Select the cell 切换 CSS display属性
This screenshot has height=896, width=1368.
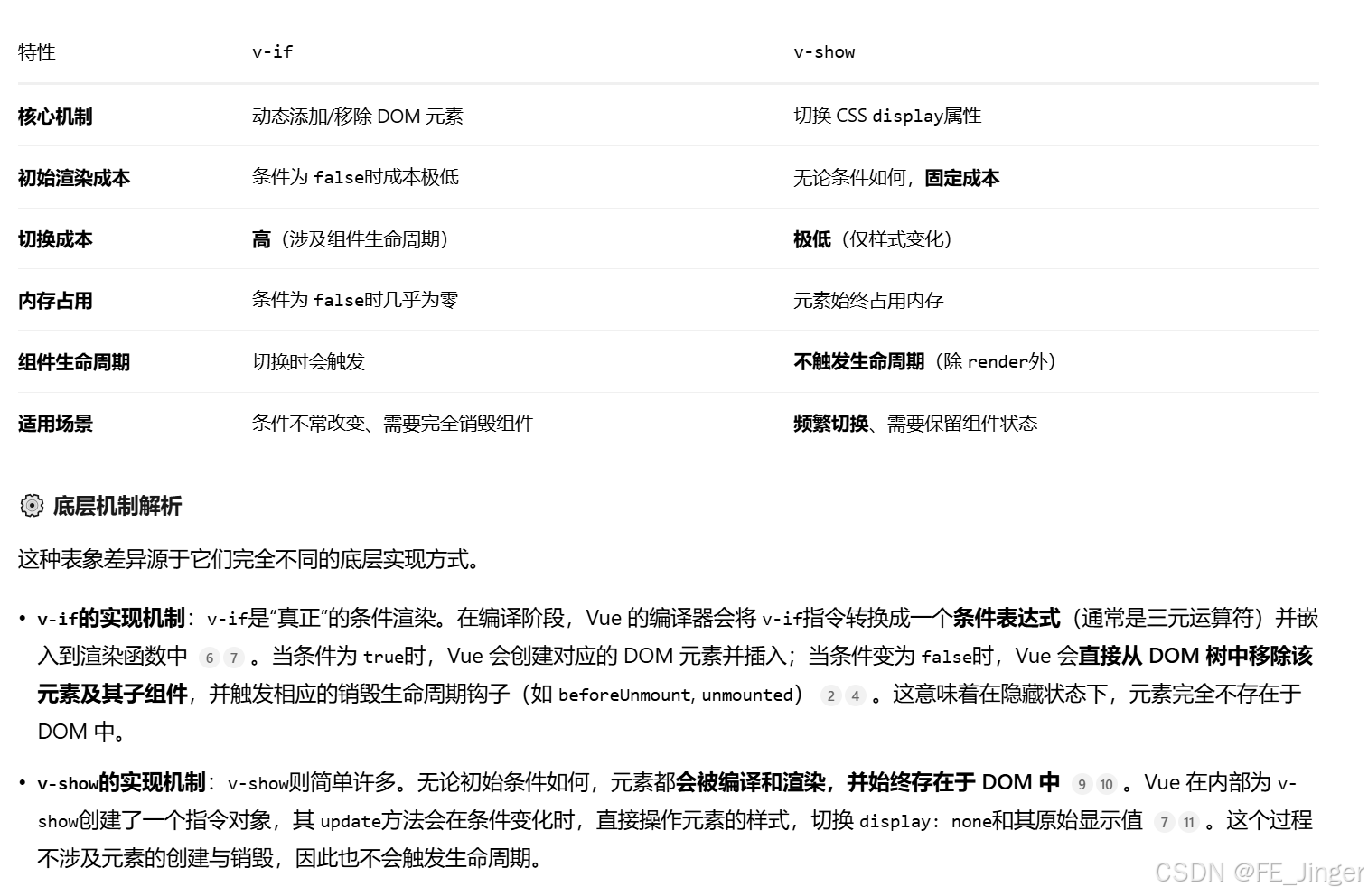coord(887,116)
